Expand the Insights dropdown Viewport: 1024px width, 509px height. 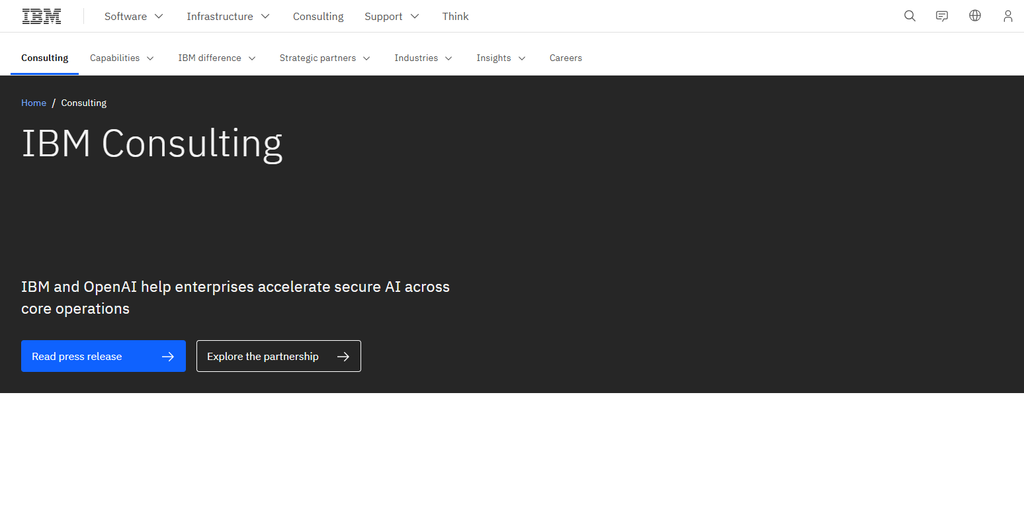pos(501,58)
